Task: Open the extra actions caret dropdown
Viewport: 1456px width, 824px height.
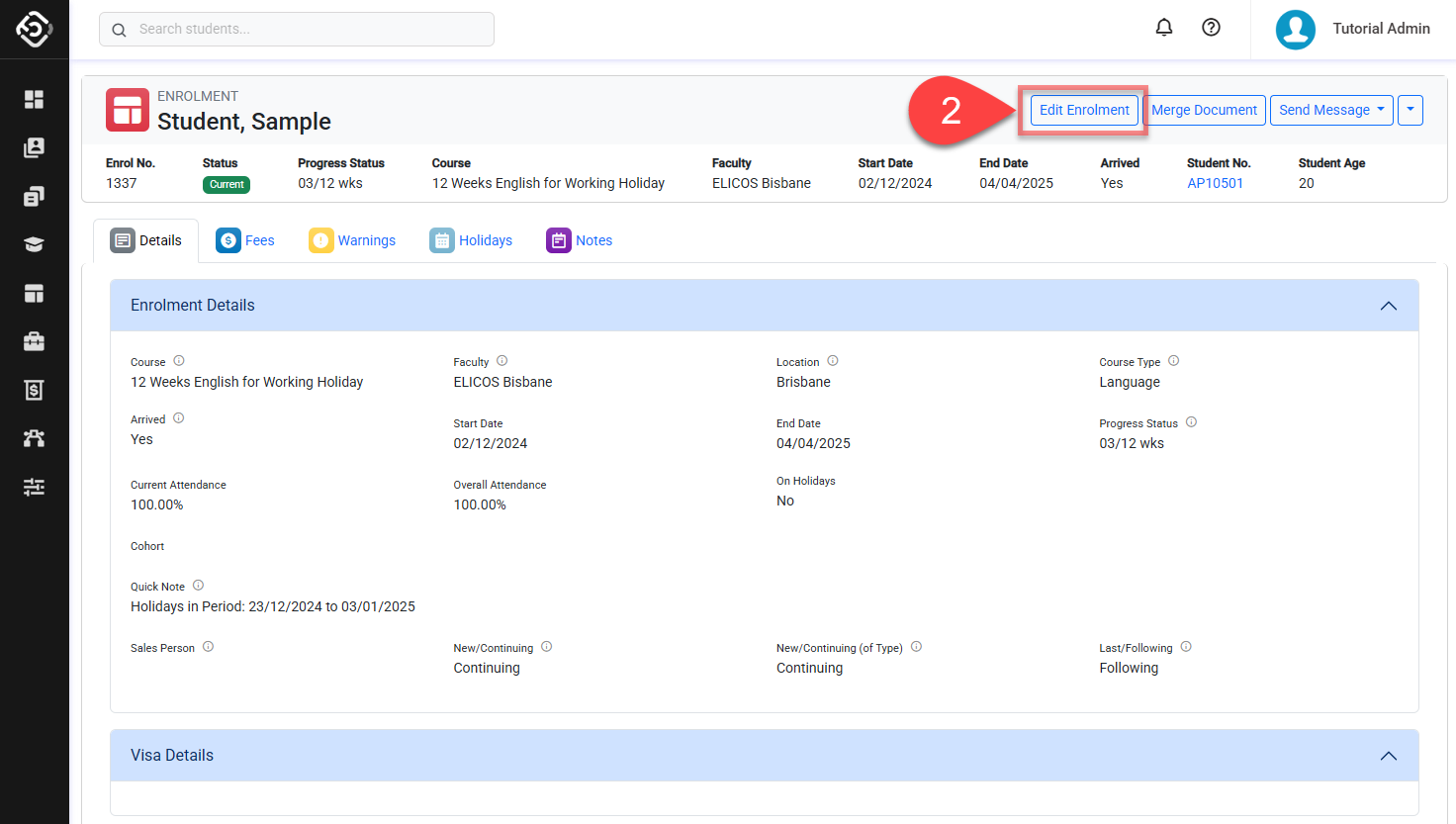Action: [x=1410, y=110]
